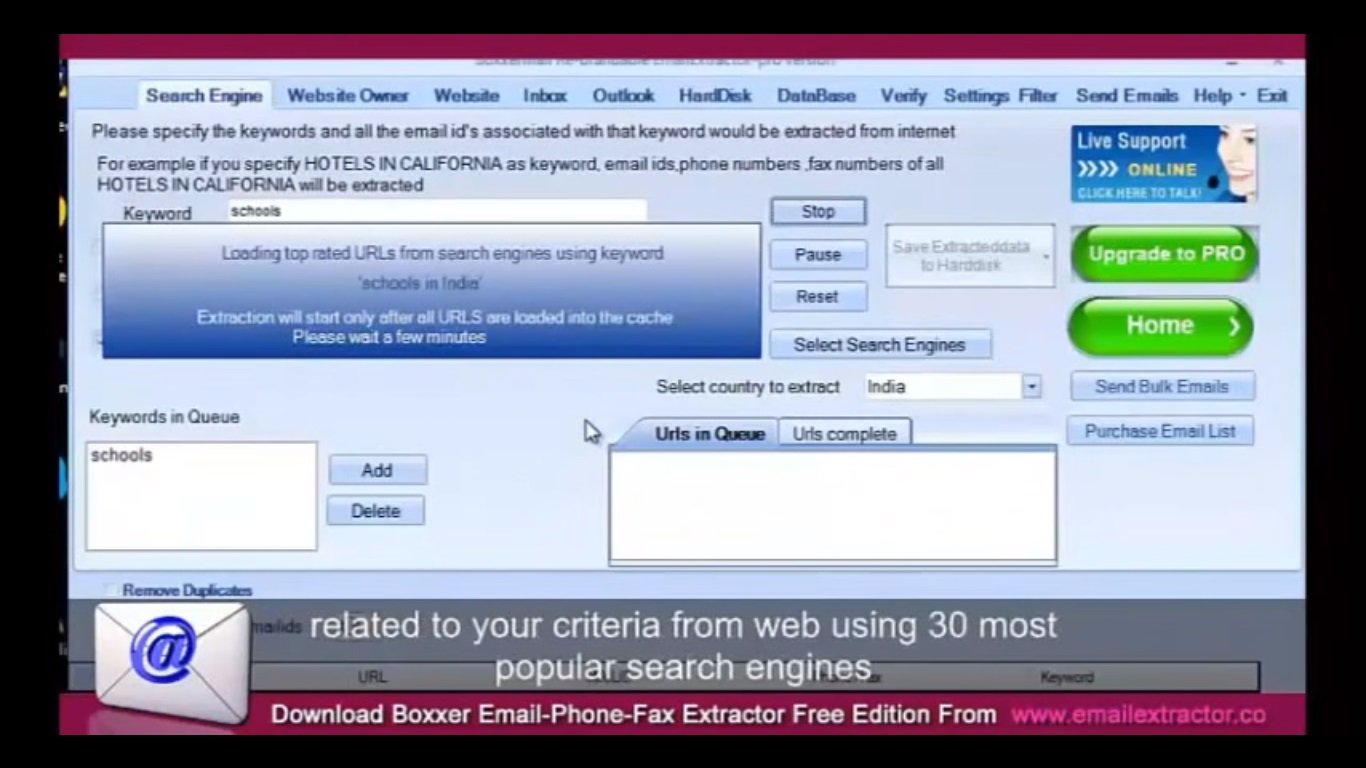Click the Keyword column header

pos(1067,677)
